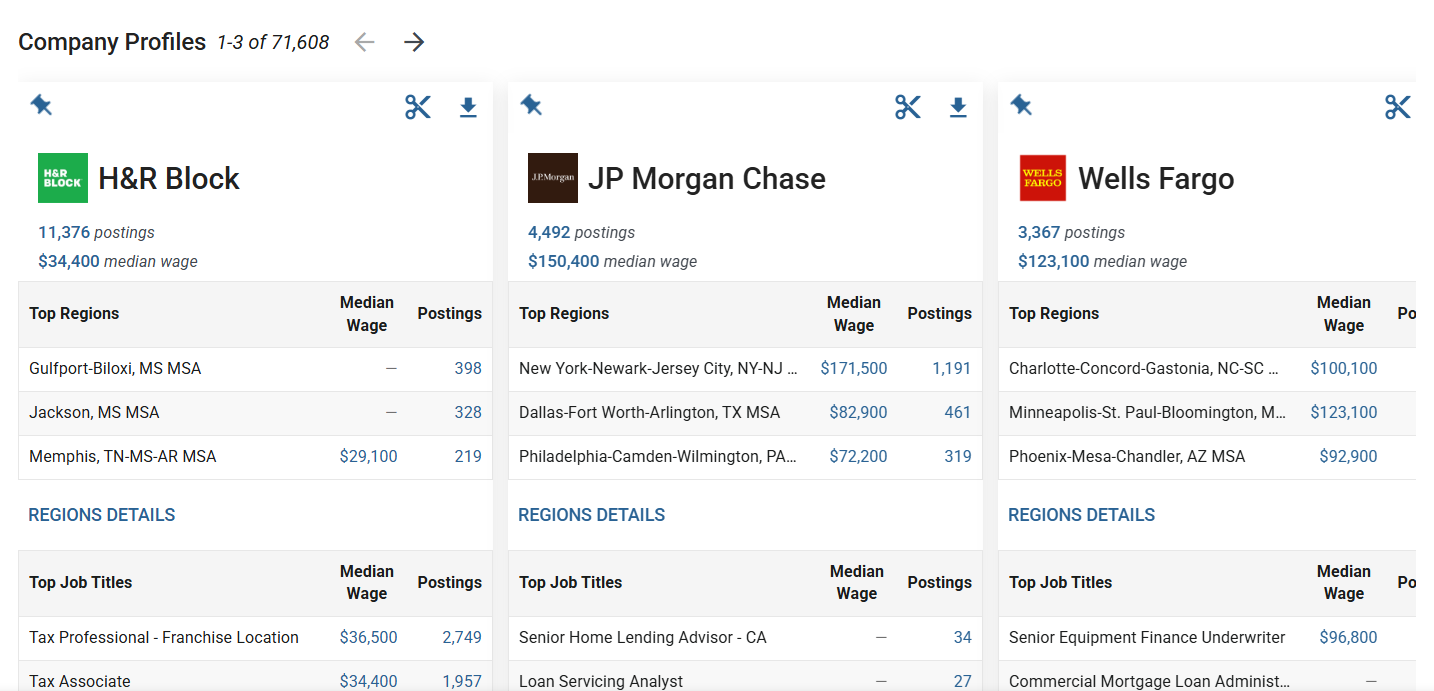This screenshot has width=1434, height=691.
Task: Go to next page of company profiles
Action: pyautogui.click(x=414, y=42)
